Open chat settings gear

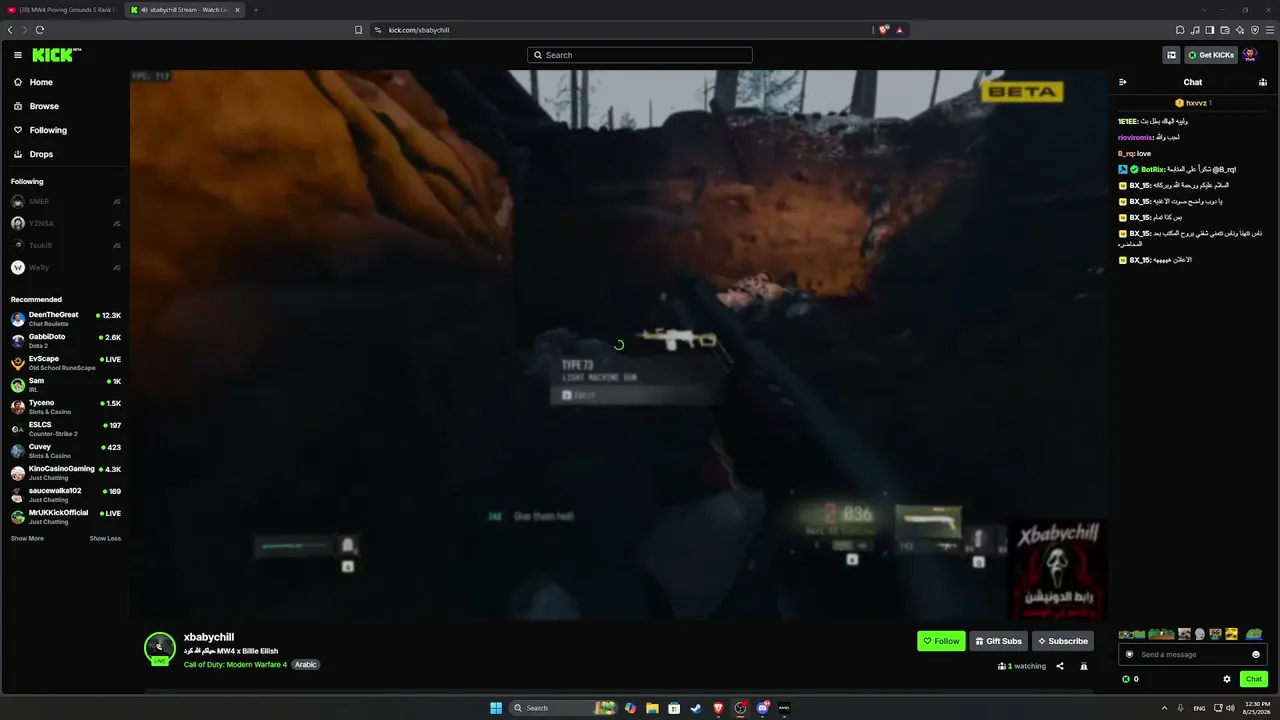[1227, 679]
